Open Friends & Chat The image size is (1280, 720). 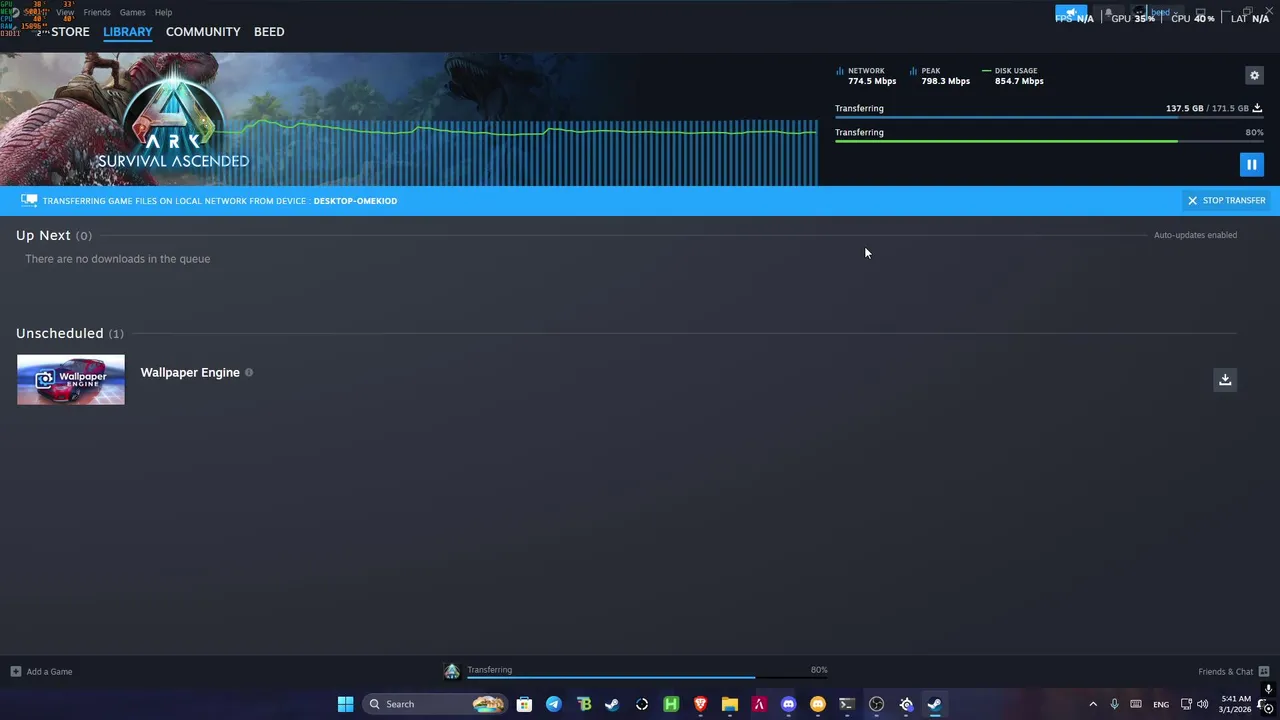(x=1234, y=671)
